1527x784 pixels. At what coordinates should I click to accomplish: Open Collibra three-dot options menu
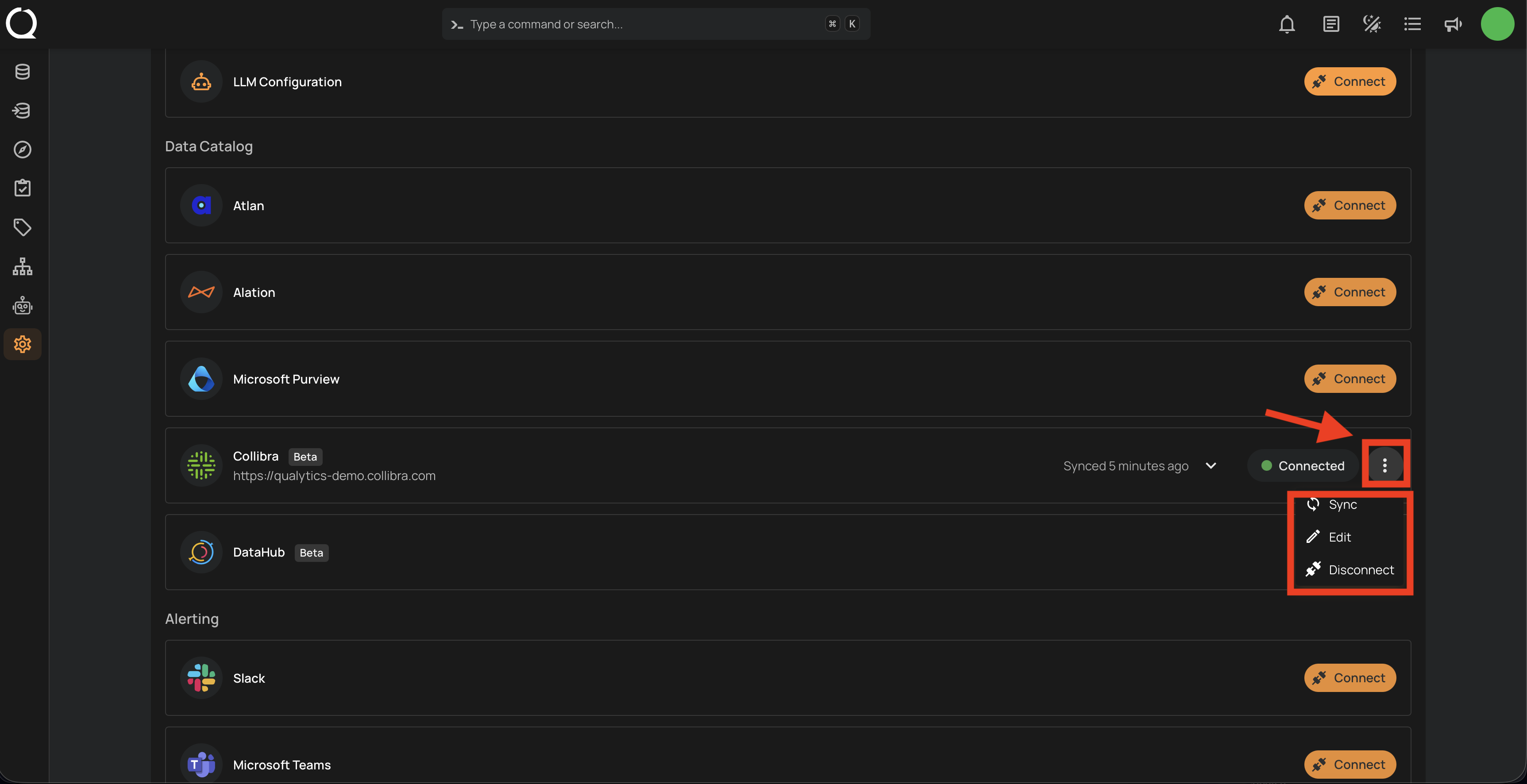tap(1385, 466)
